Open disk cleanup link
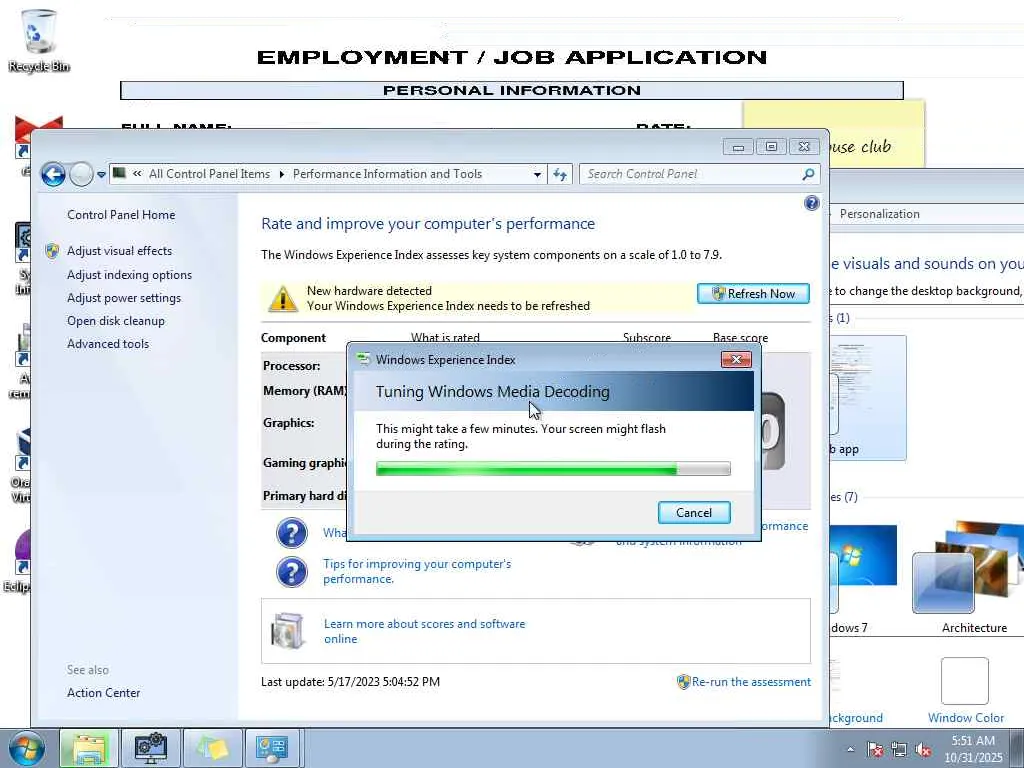Image resolution: width=1024 pixels, height=768 pixels. pos(116,321)
